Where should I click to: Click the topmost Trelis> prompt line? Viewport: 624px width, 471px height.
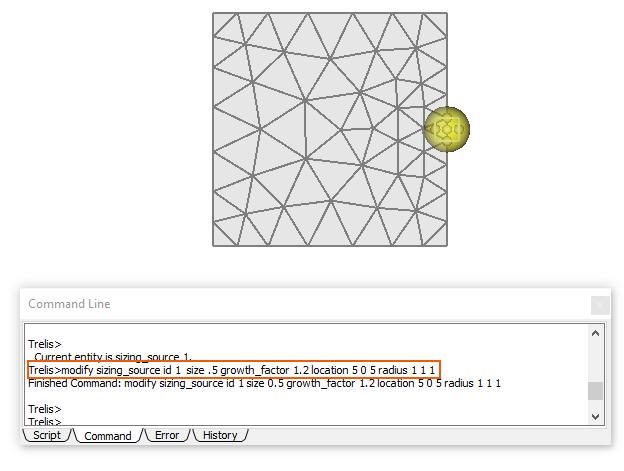coord(45,344)
